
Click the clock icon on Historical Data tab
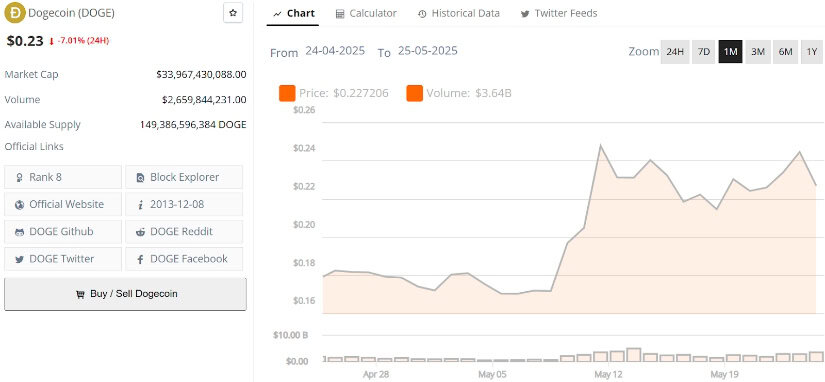(422, 14)
